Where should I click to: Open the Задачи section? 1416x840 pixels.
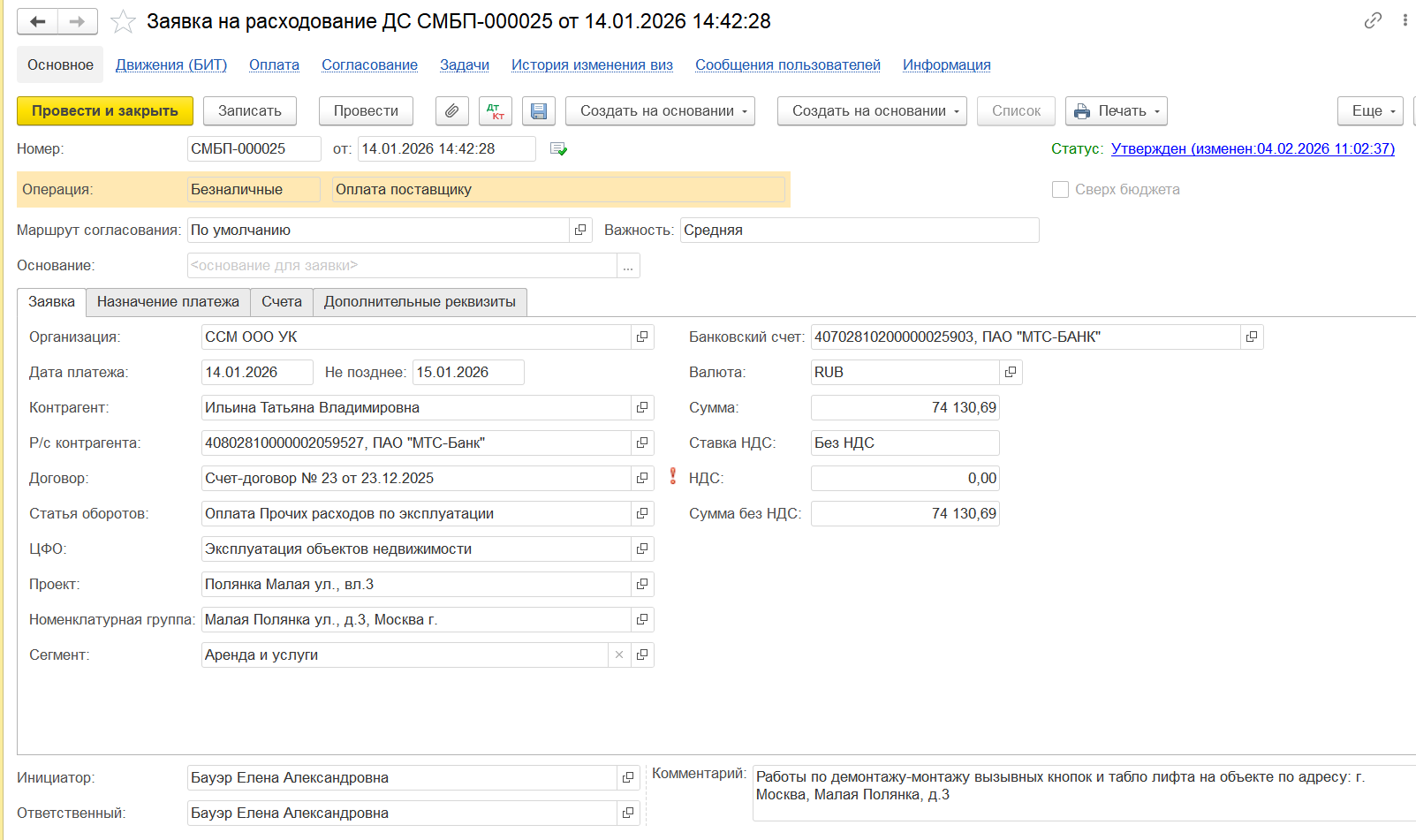pos(465,65)
